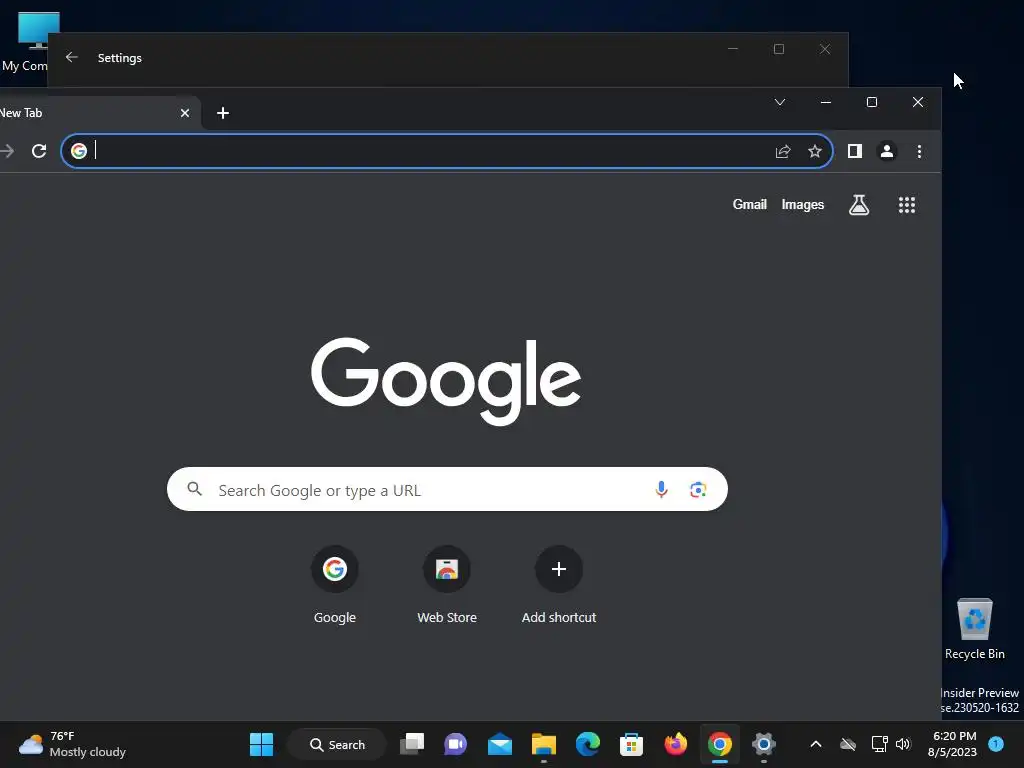1024x768 pixels.
Task: Start voice search with the microphone
Action: coord(661,489)
